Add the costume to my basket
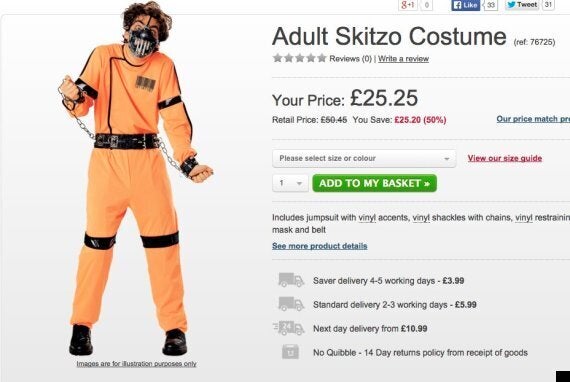The width and height of the screenshot is (570, 382). (374, 183)
